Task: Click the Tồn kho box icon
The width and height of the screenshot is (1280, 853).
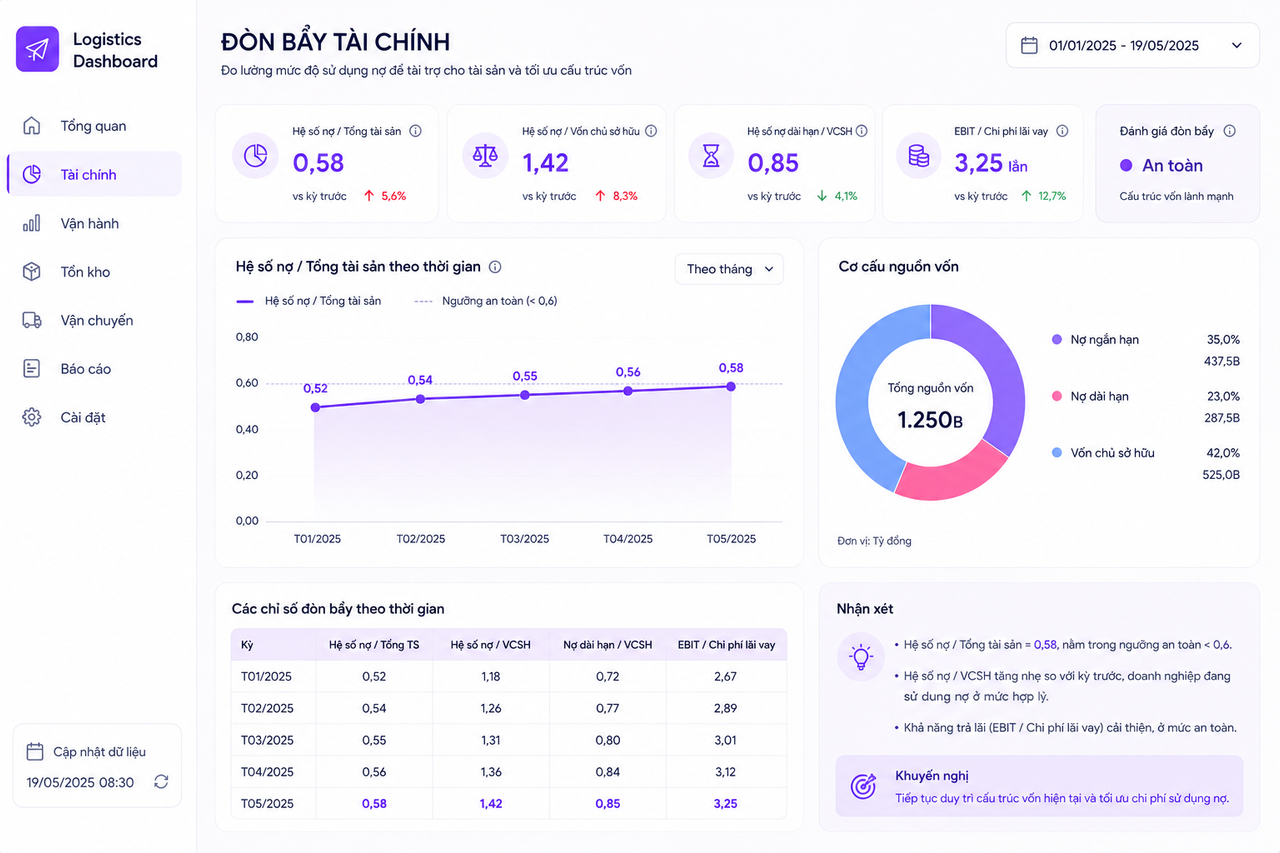Action: (x=32, y=272)
